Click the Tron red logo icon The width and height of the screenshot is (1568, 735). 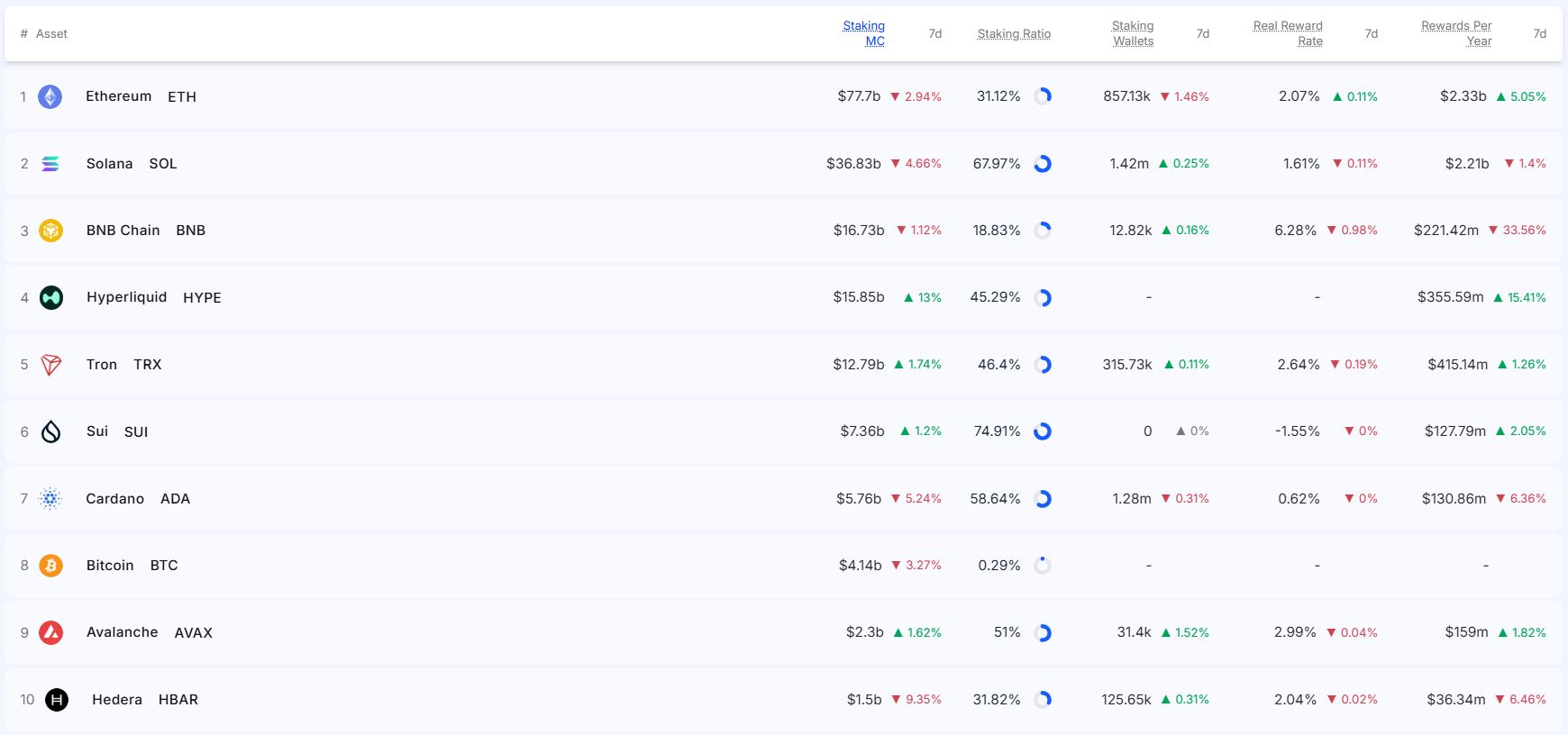(51, 365)
